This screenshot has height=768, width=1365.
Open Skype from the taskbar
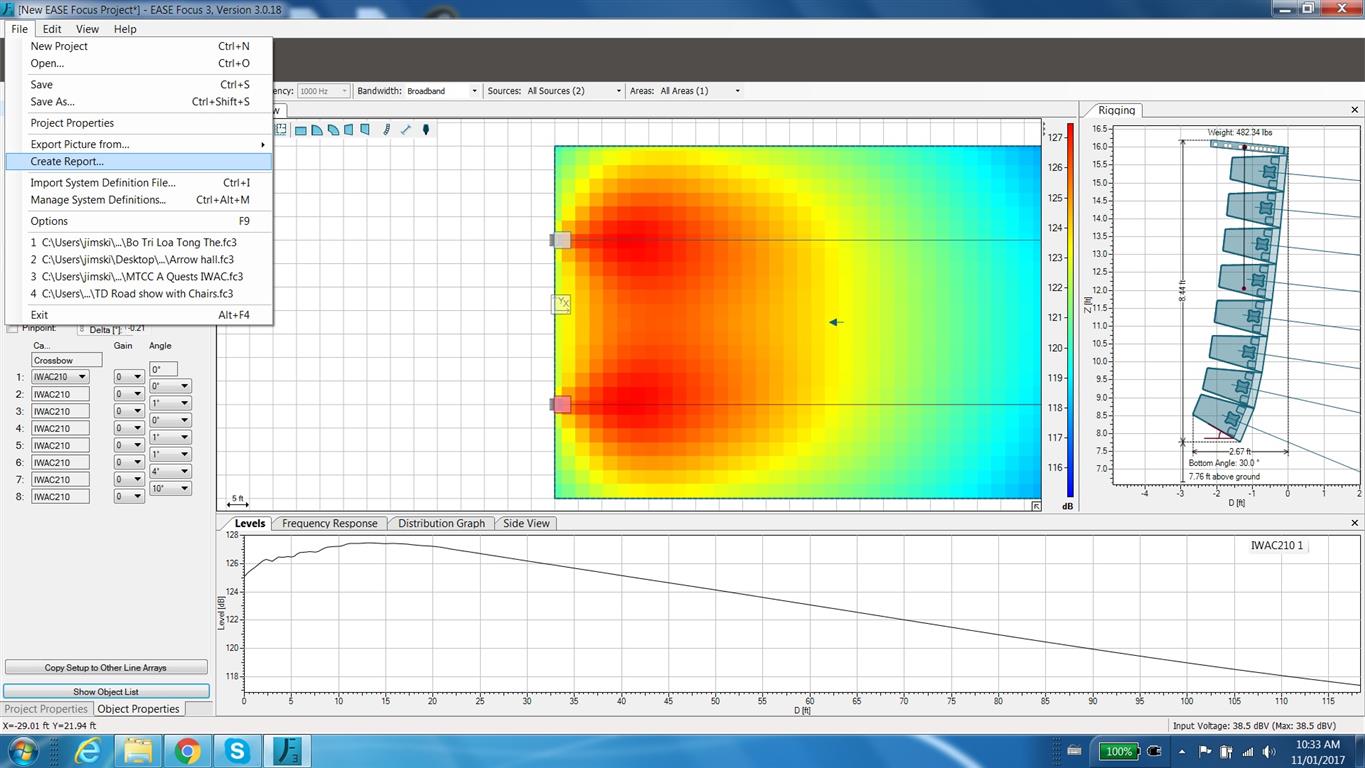coord(237,751)
